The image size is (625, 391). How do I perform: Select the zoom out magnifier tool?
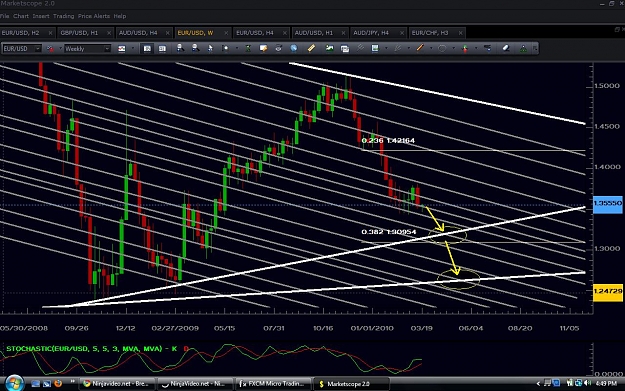[195, 48]
